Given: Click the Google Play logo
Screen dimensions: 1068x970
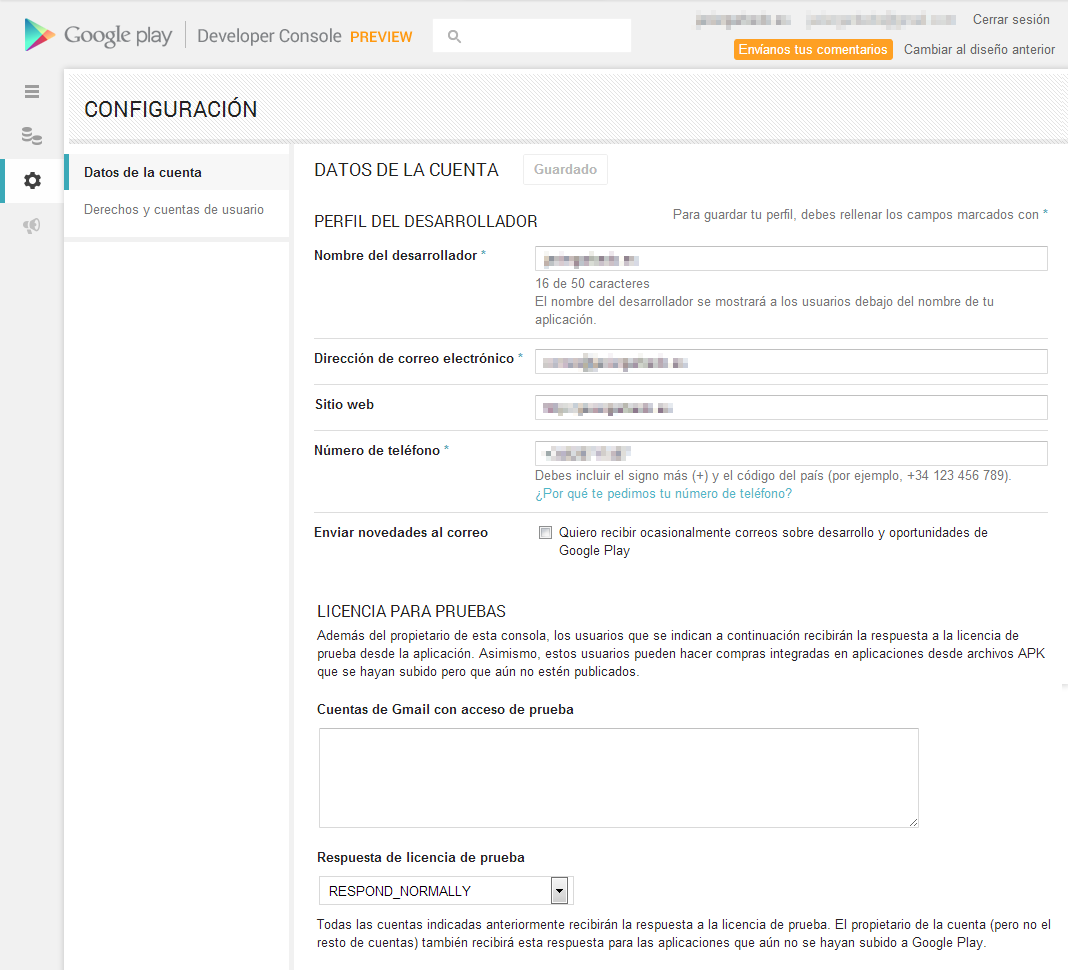Looking at the screenshot, I should [x=98, y=36].
